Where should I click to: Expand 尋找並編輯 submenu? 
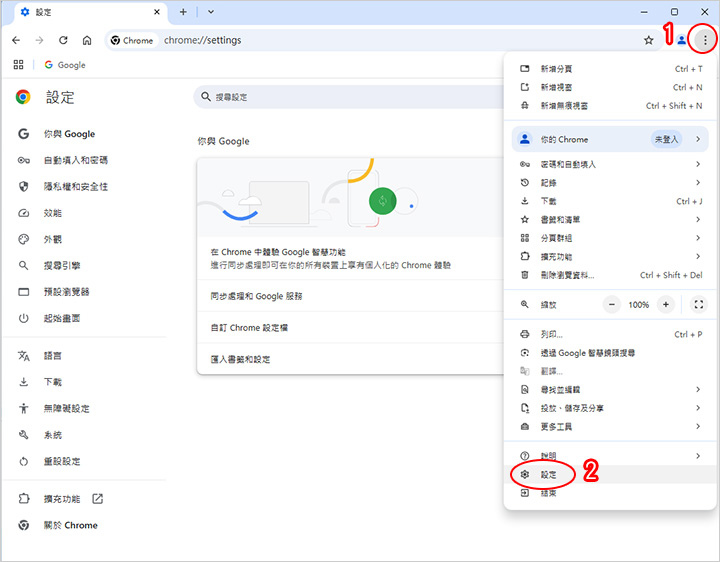point(610,389)
